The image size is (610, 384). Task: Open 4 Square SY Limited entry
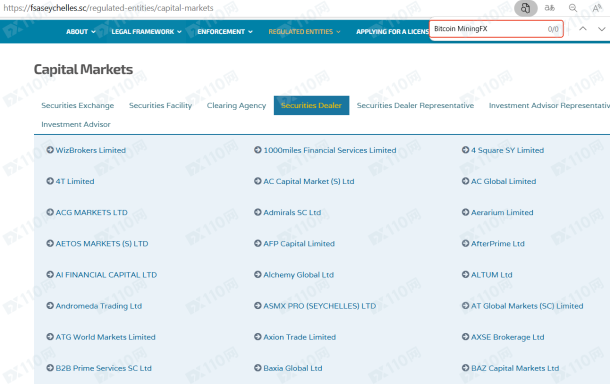(507, 150)
